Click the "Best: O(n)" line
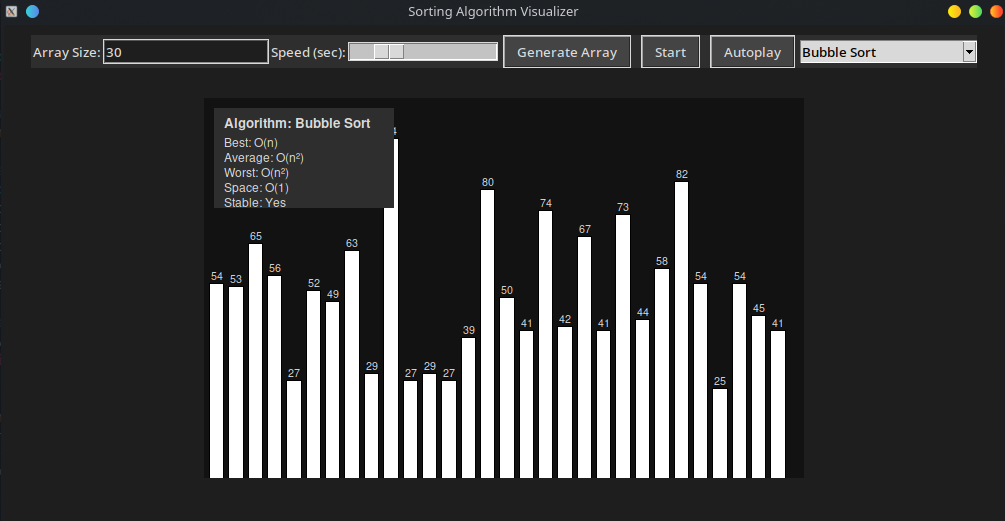This screenshot has height=521, width=1005. [251, 143]
